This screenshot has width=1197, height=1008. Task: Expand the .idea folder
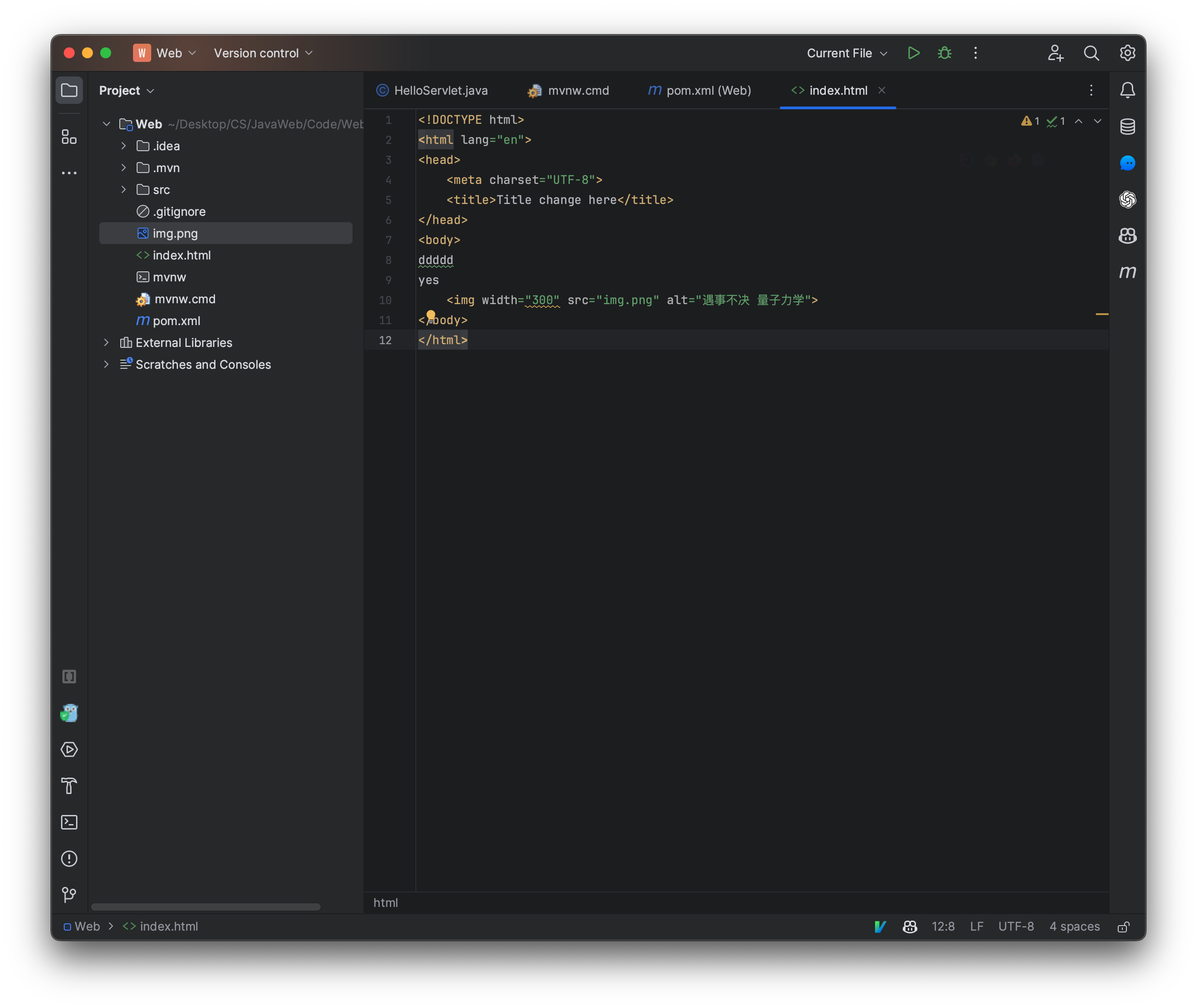pos(123,146)
